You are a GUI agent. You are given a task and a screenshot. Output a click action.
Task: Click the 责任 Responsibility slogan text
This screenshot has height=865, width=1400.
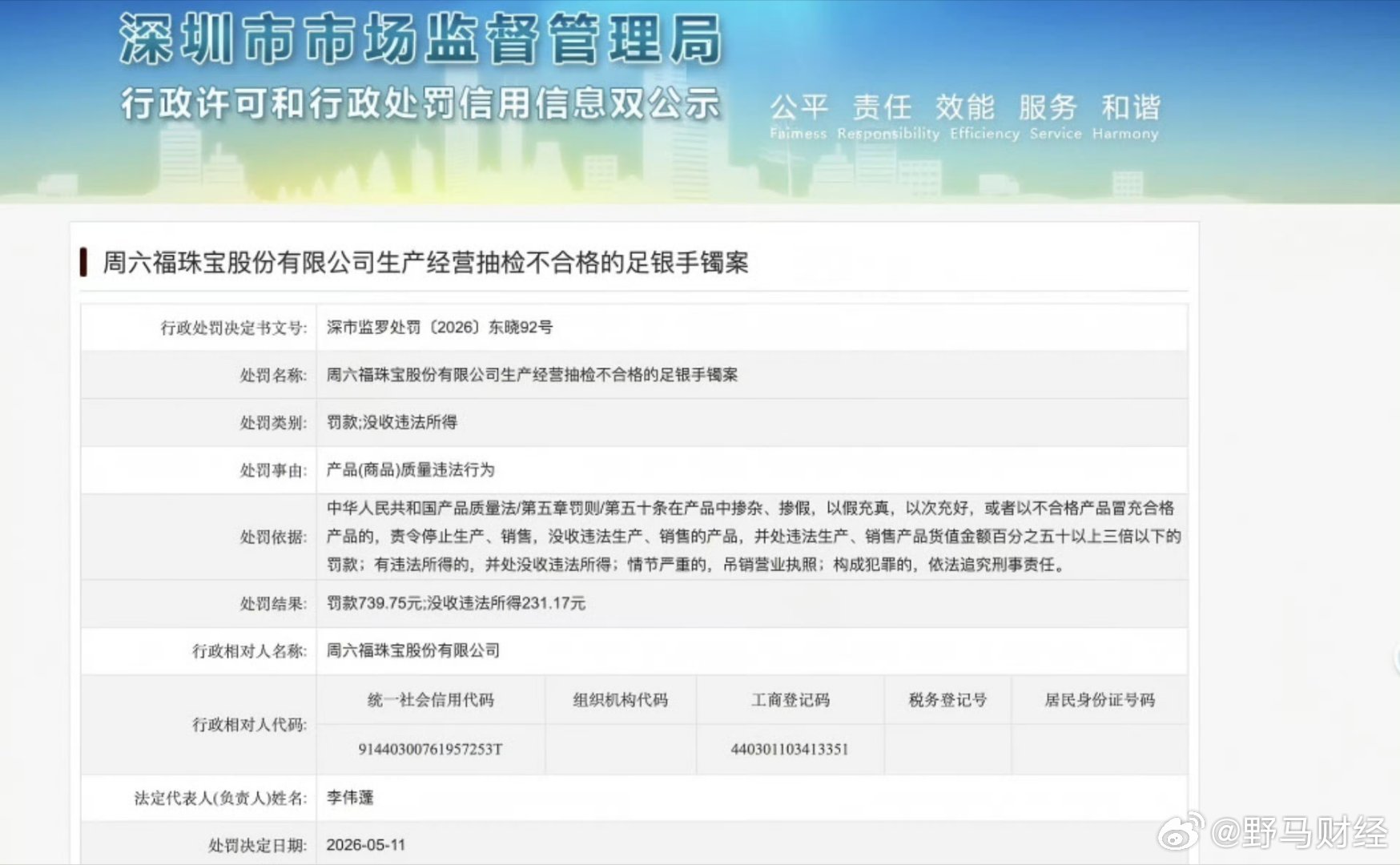(888, 116)
